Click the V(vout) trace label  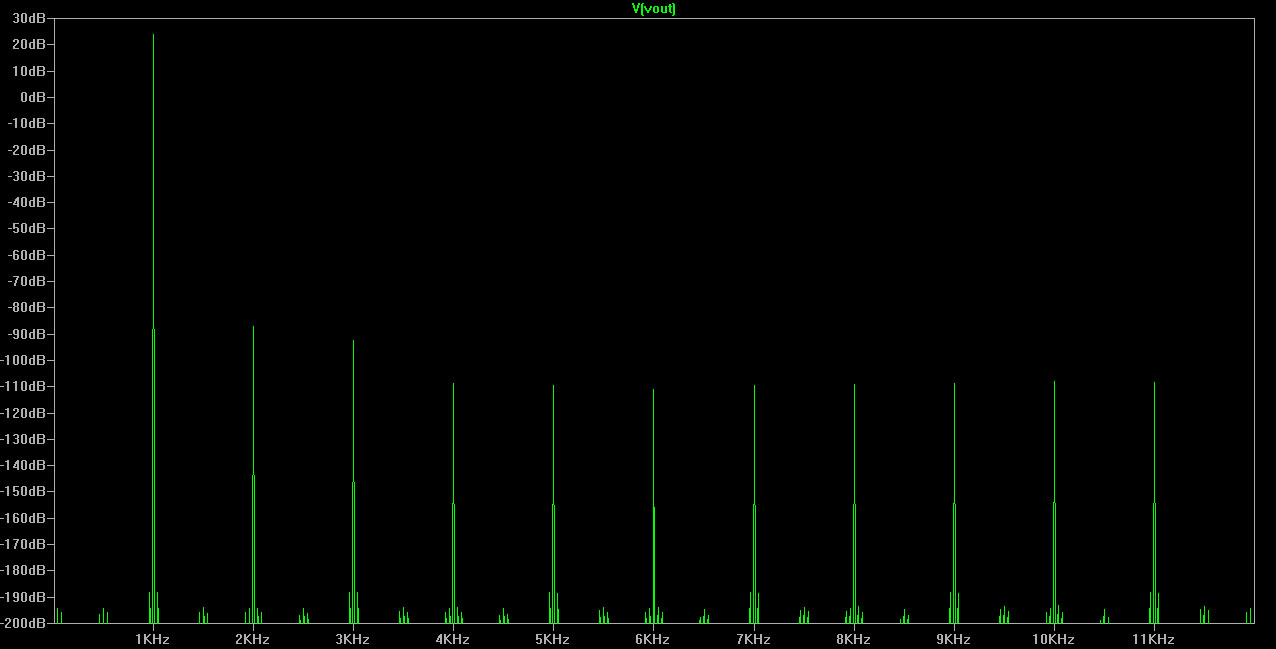click(x=654, y=9)
